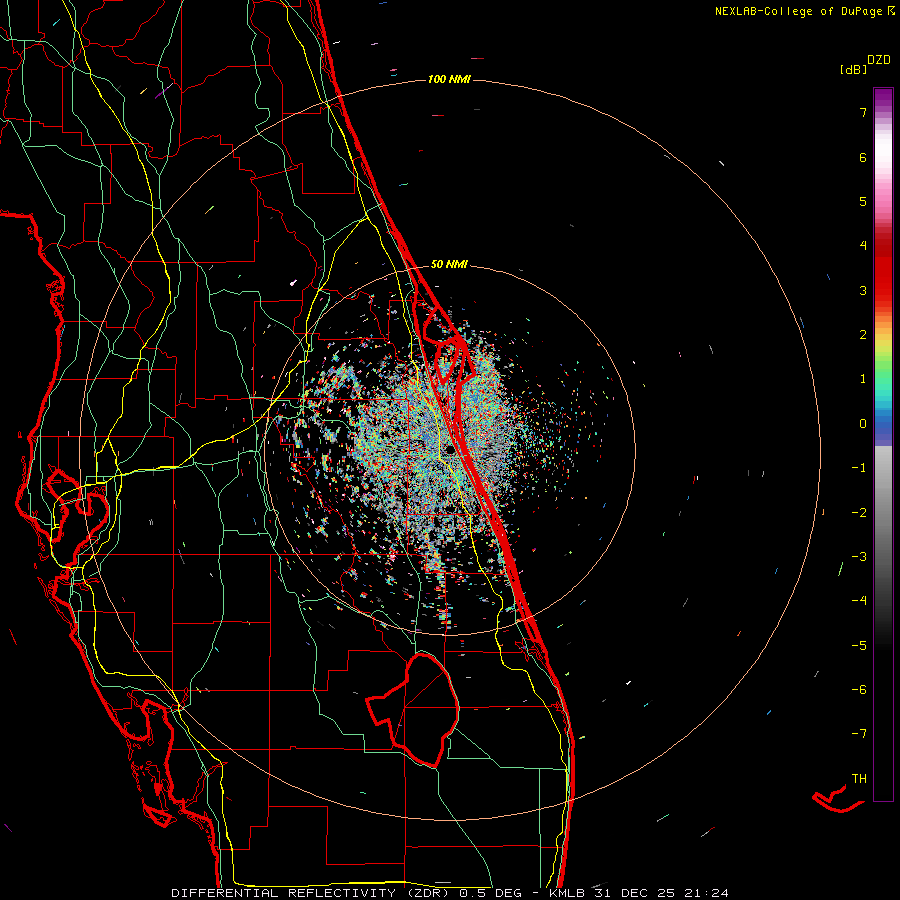Click the NEXLAB-College of DuPage credit text

pos(804,11)
